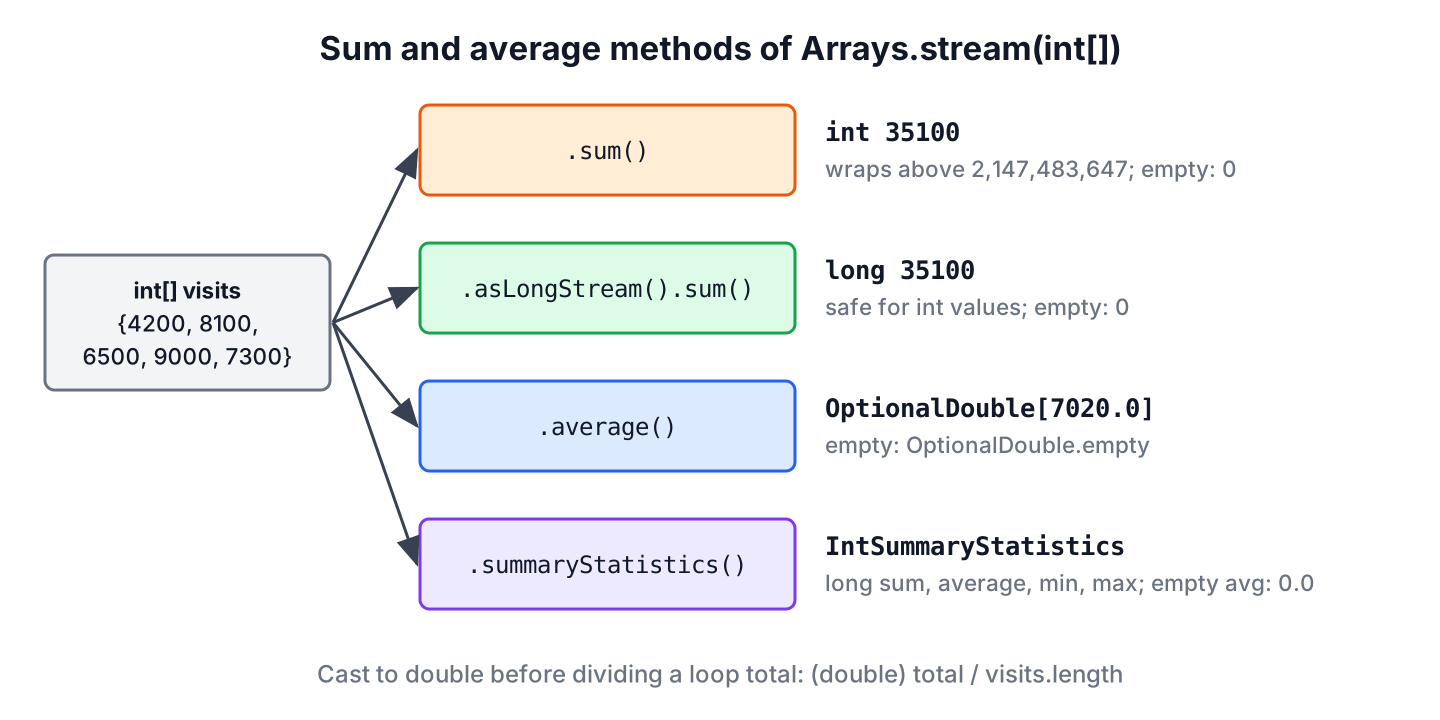The image size is (1440, 720).
Task: Select the purple .summaryStatistics() box
Action: pos(607,564)
